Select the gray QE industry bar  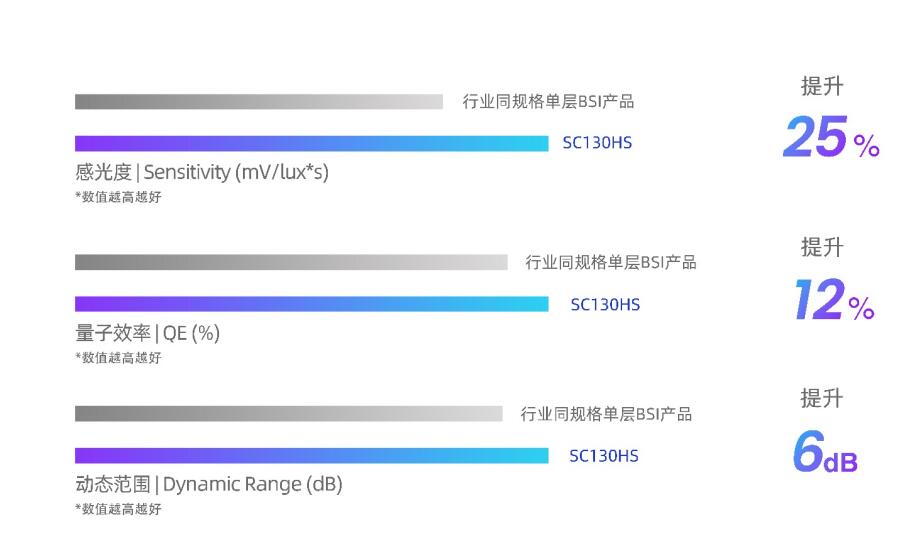click(x=291, y=262)
